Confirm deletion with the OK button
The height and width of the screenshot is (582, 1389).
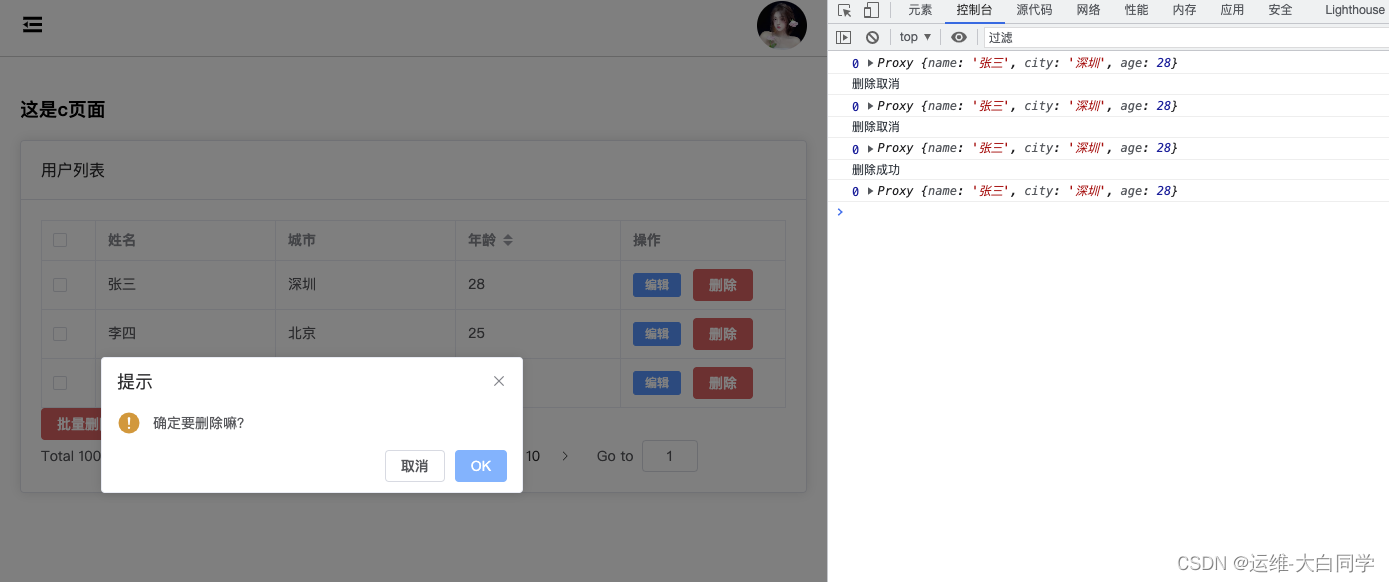click(x=481, y=466)
